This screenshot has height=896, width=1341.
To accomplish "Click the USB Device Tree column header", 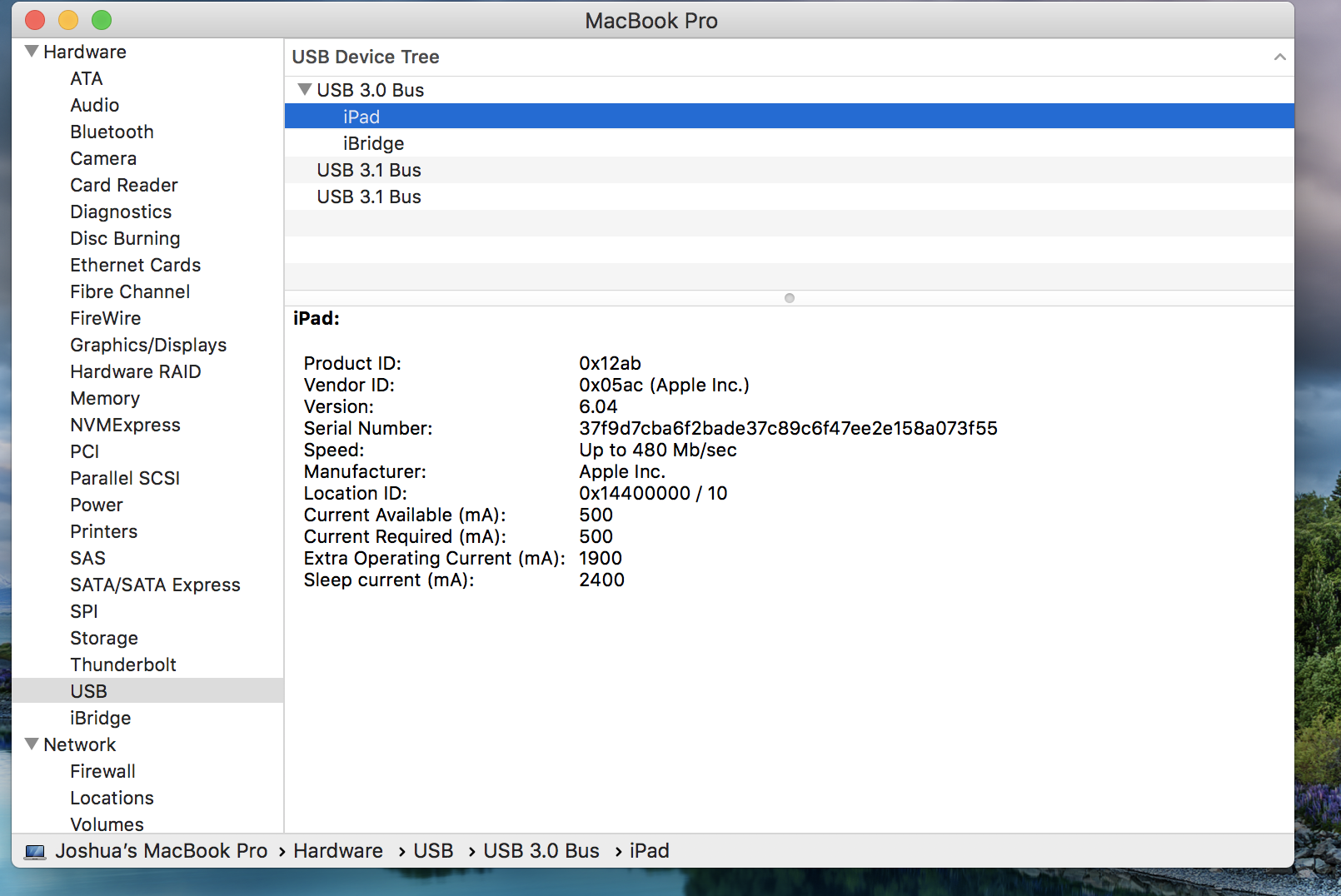I will [x=790, y=57].
